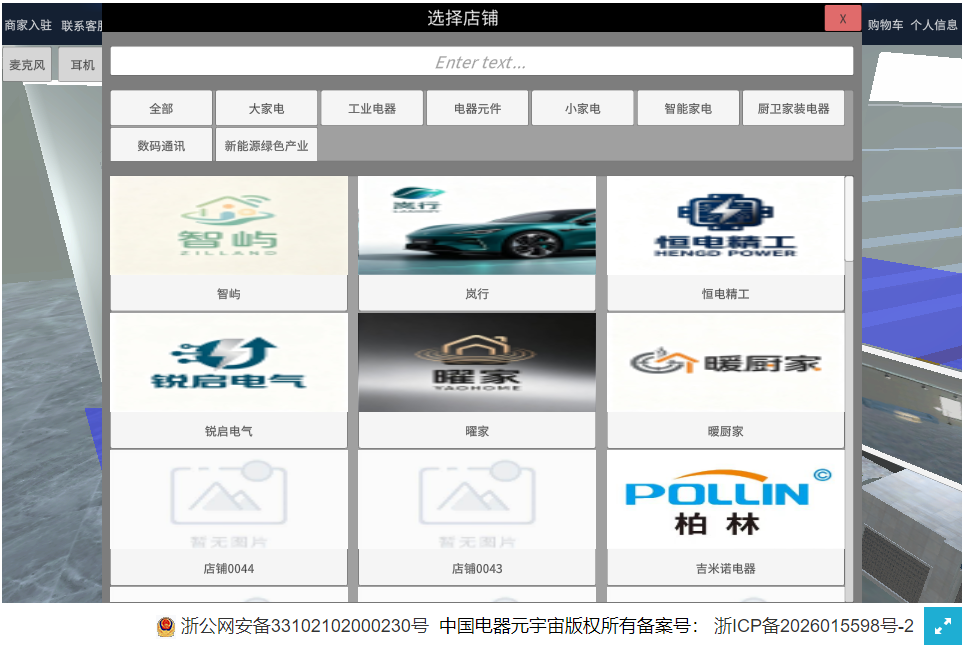The height and width of the screenshot is (648, 966).
Task: Open 联系客服 in top bar
Action: pyautogui.click(x=81, y=25)
